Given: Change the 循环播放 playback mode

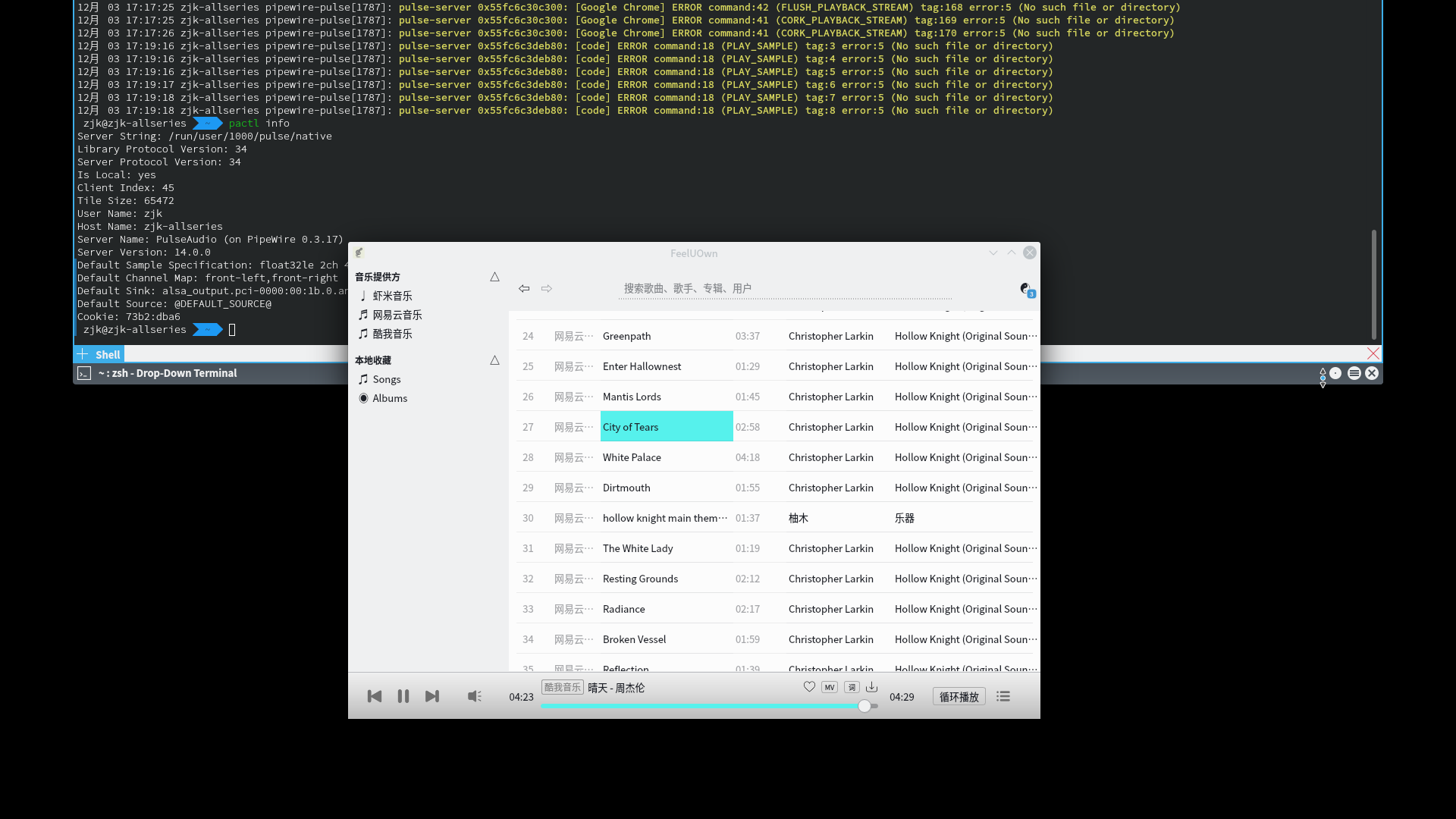Looking at the screenshot, I should pyautogui.click(x=959, y=696).
